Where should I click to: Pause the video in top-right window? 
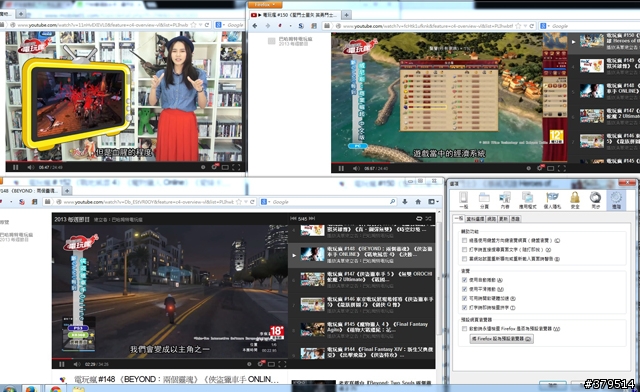coord(341,168)
